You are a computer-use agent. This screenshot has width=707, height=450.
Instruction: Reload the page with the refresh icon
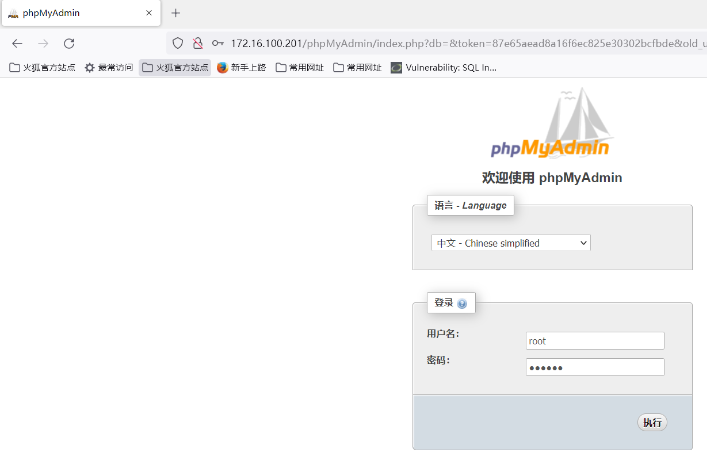pos(69,43)
